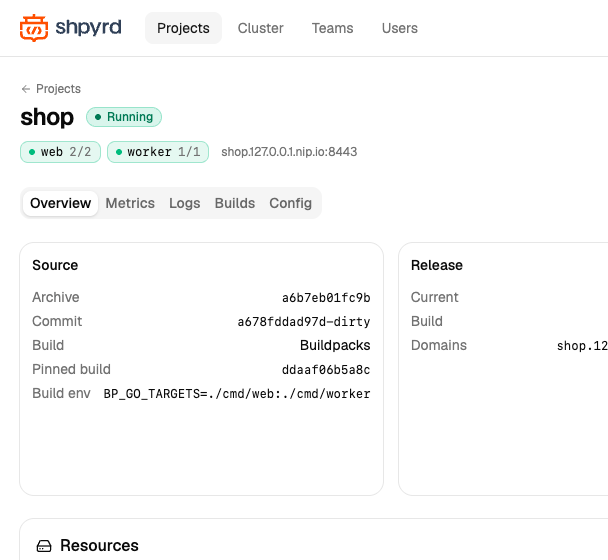Click the archive hash a6b7eb01fc9b
Screen dimensions: 608x560
click(x=326, y=297)
